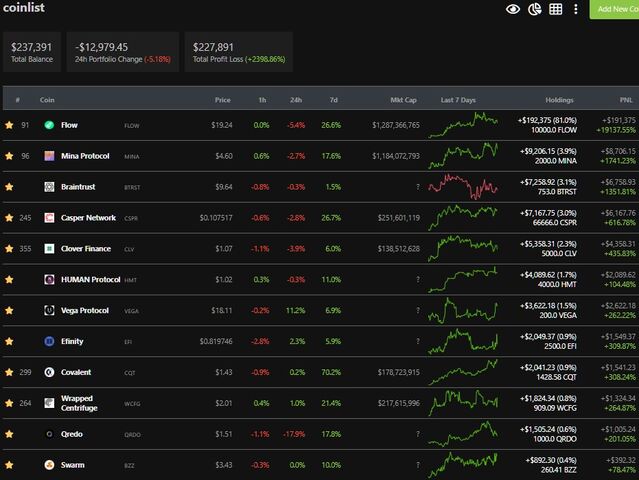Click the Efinity coin logo
This screenshot has width=639, height=480.
coord(49,341)
